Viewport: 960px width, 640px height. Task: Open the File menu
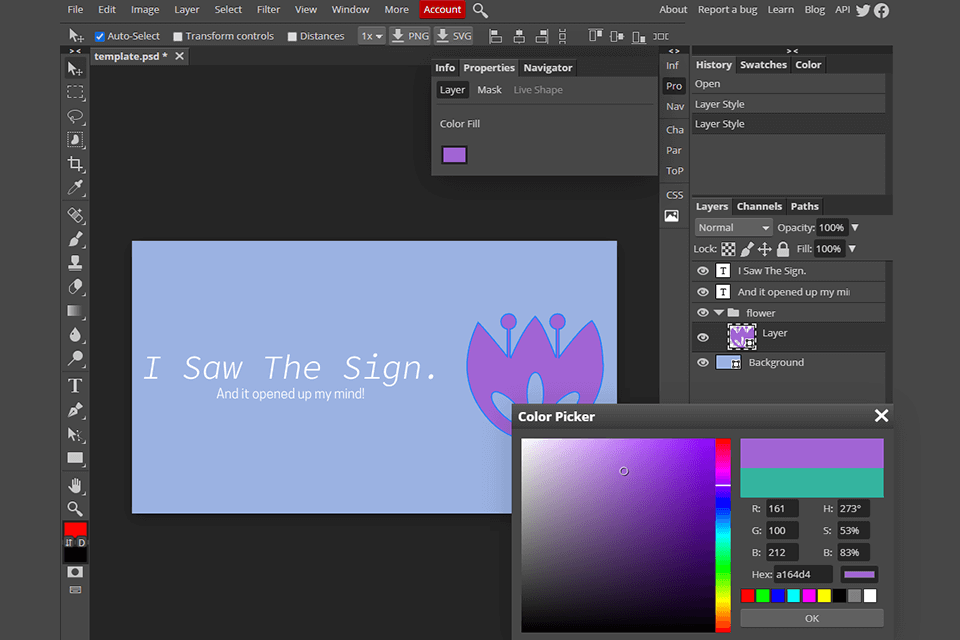coord(75,10)
